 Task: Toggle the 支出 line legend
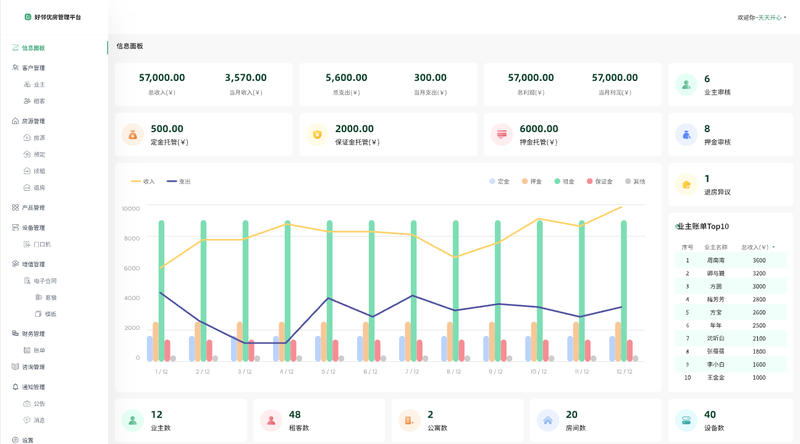click(x=179, y=181)
